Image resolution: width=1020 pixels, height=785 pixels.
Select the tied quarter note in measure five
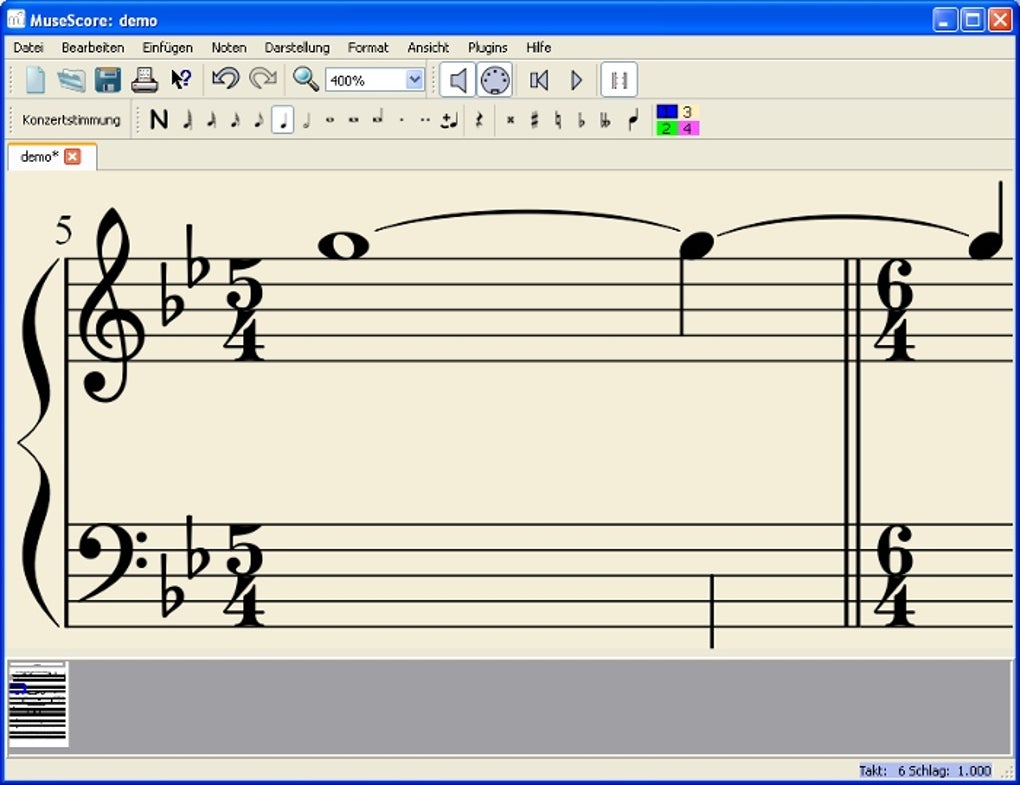[696, 246]
